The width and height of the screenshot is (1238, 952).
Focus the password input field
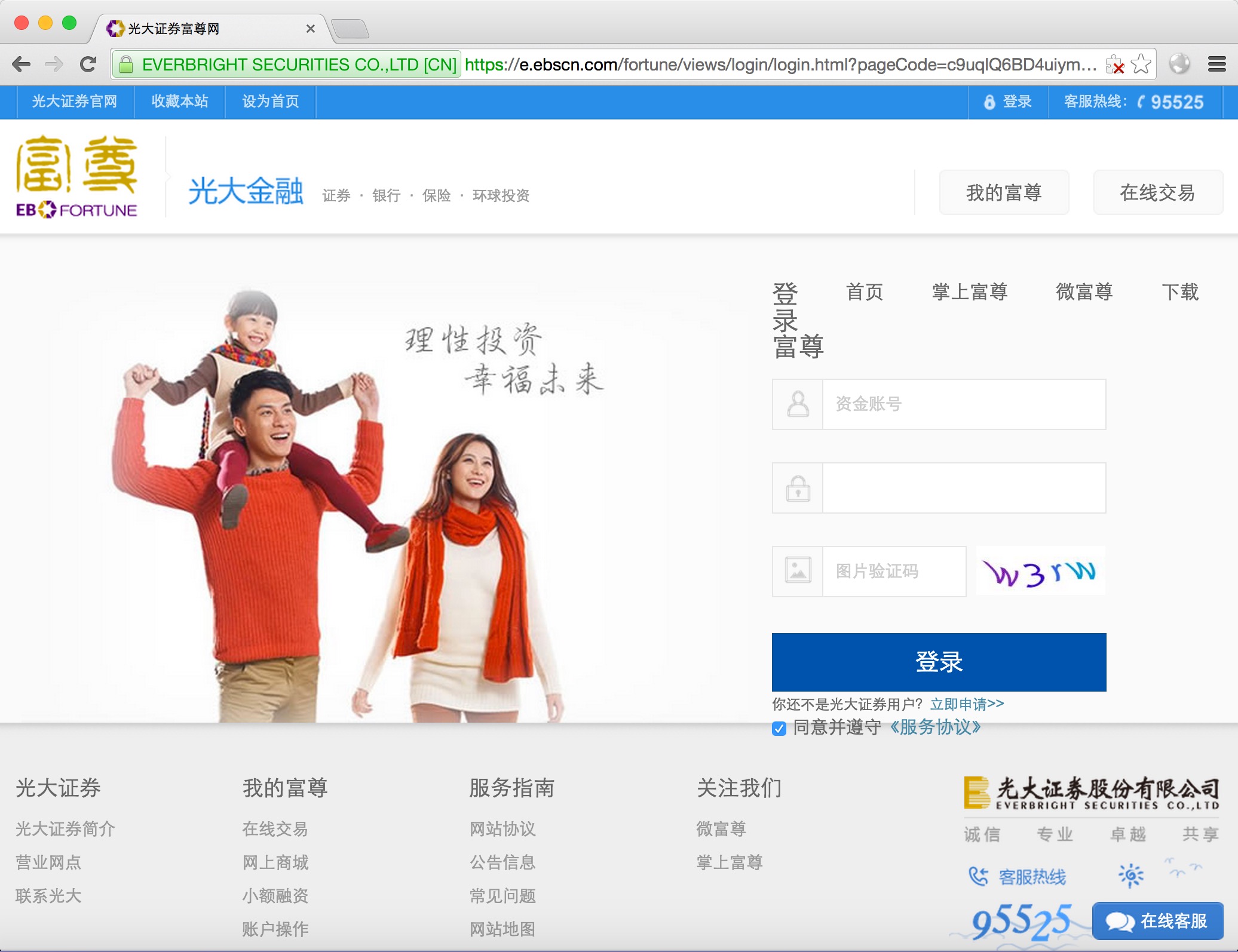964,488
